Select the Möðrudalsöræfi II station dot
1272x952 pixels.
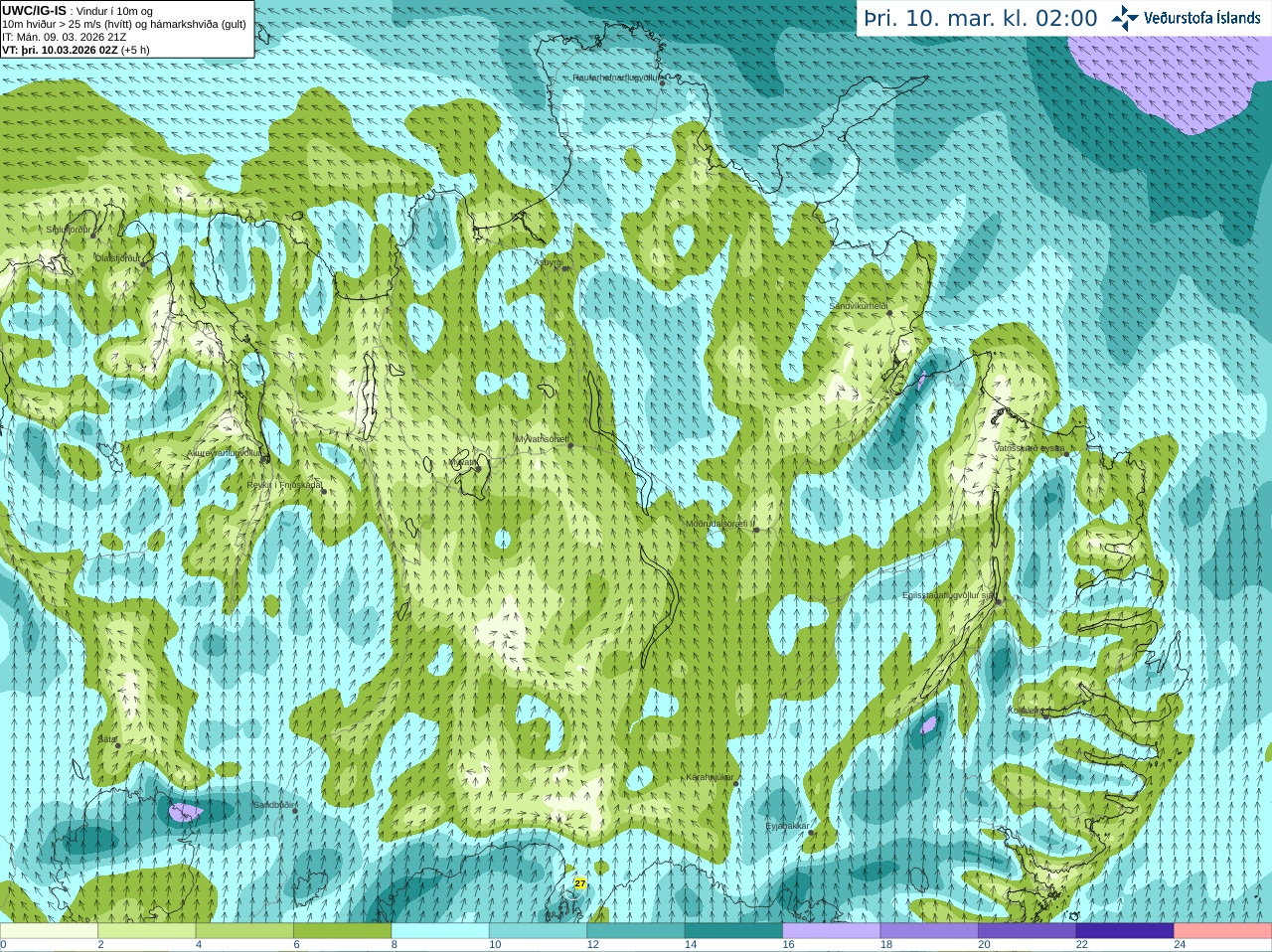pos(756,530)
